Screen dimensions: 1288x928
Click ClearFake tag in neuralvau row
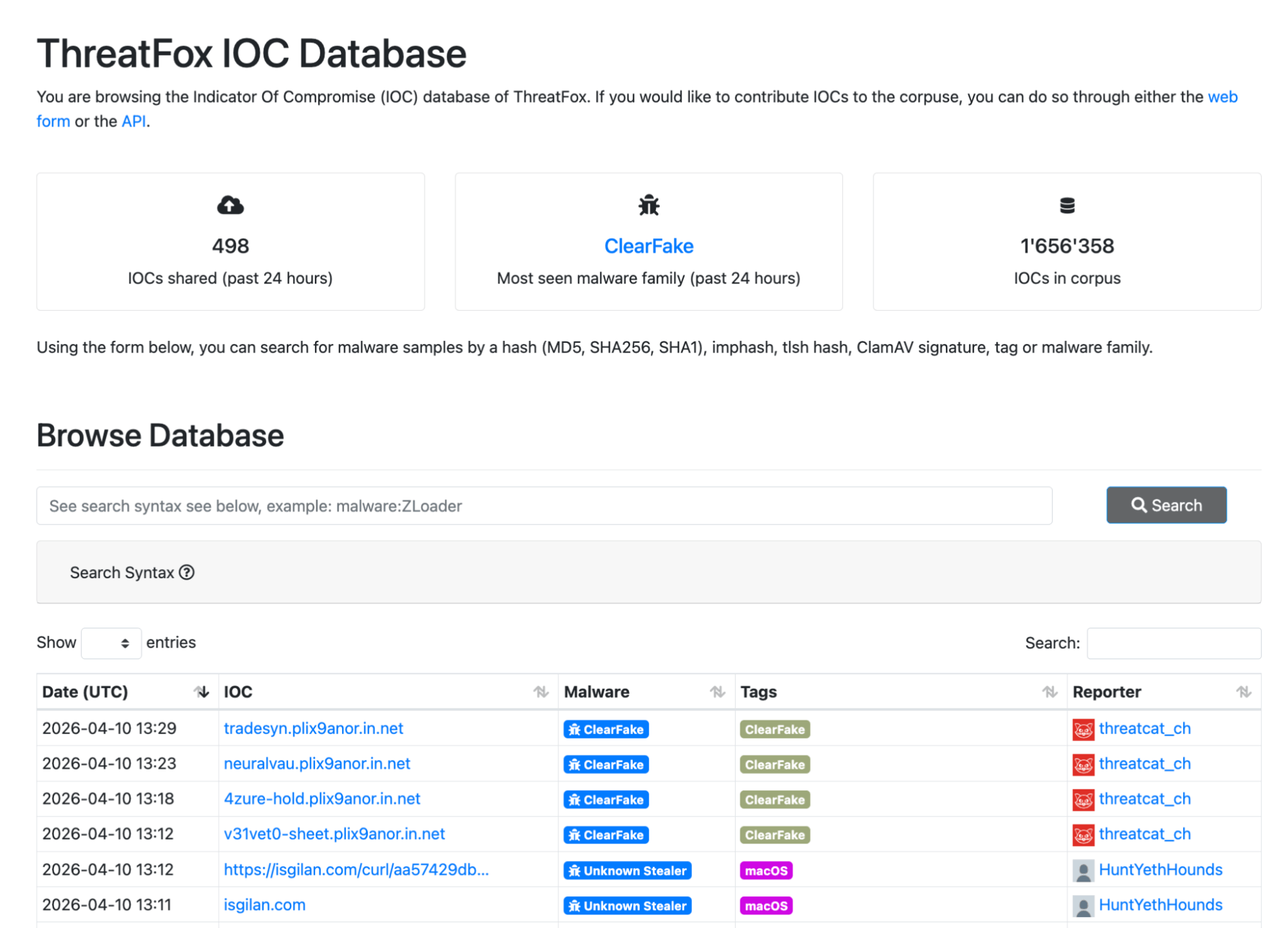(x=774, y=764)
